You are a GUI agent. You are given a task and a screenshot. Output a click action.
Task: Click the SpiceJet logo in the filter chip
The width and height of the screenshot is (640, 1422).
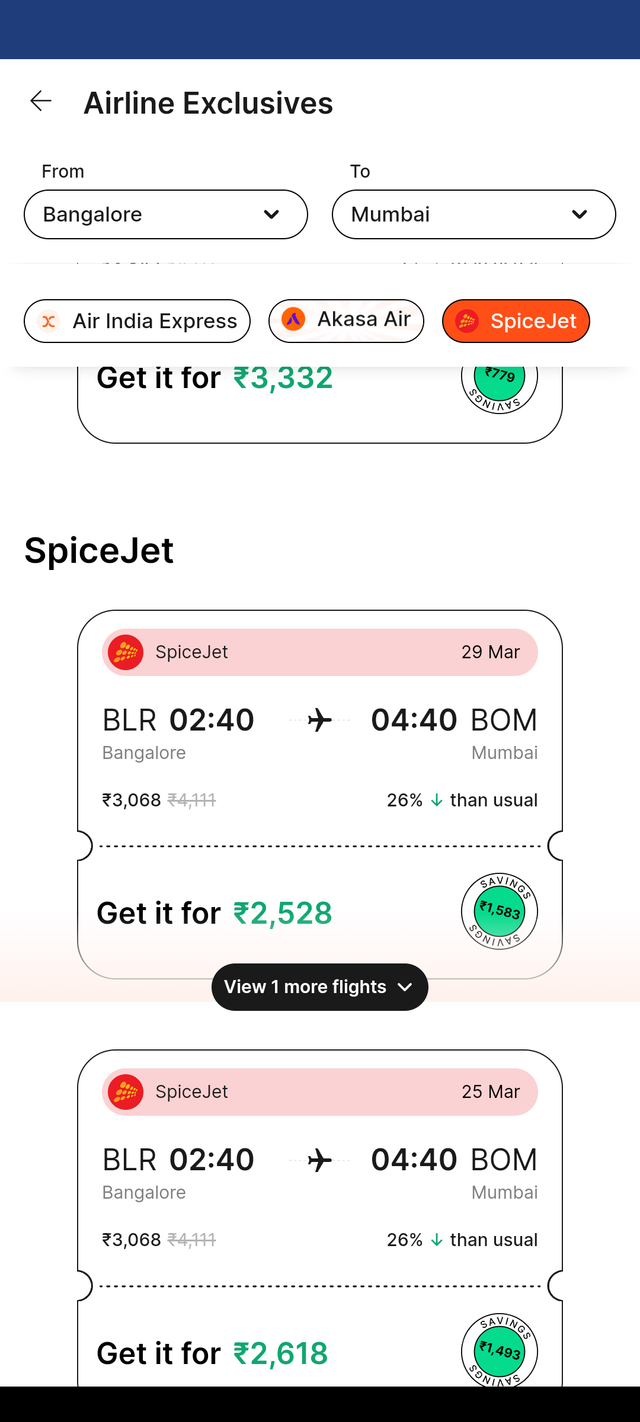pos(466,321)
